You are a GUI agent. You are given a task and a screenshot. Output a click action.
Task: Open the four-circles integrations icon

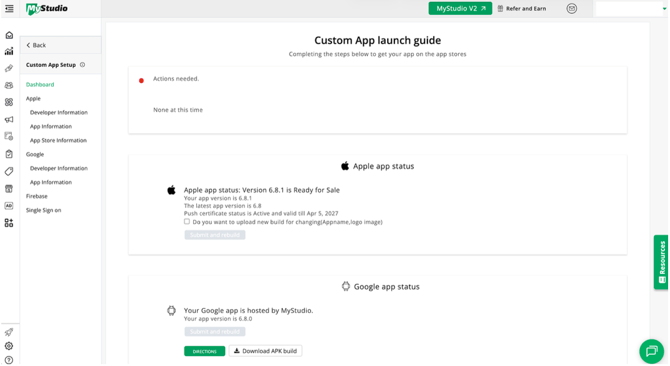tap(9, 102)
